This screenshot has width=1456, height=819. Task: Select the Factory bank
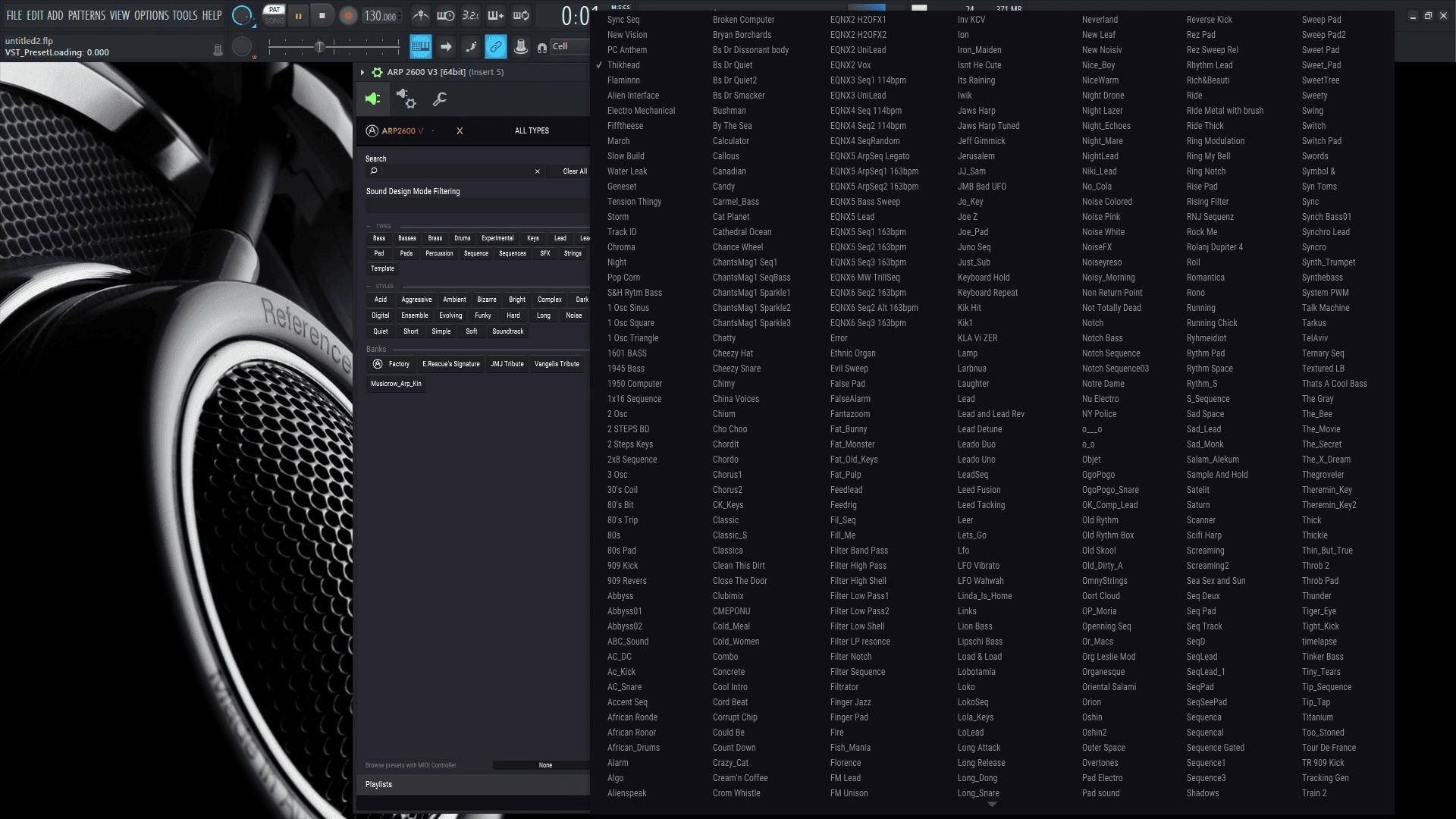click(391, 364)
